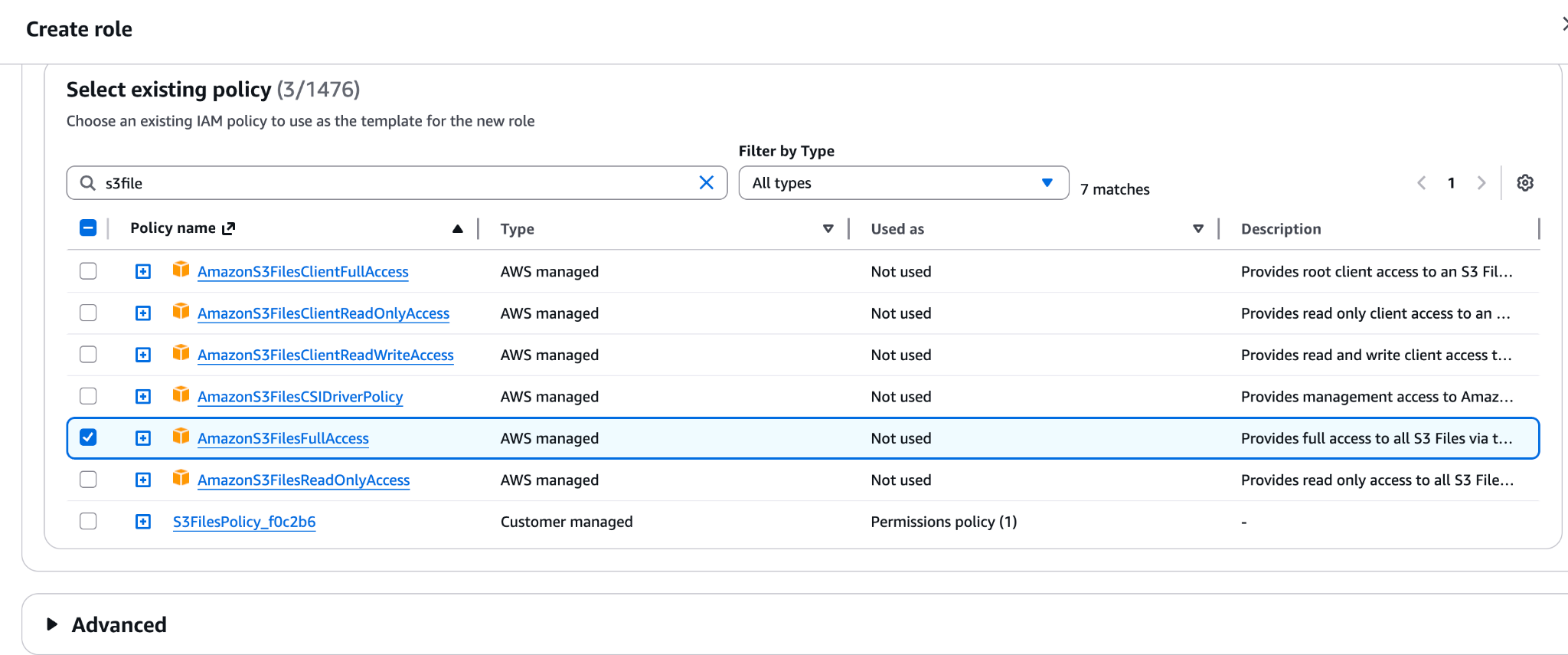Click 'Provides root client access' description

[x=1377, y=271]
